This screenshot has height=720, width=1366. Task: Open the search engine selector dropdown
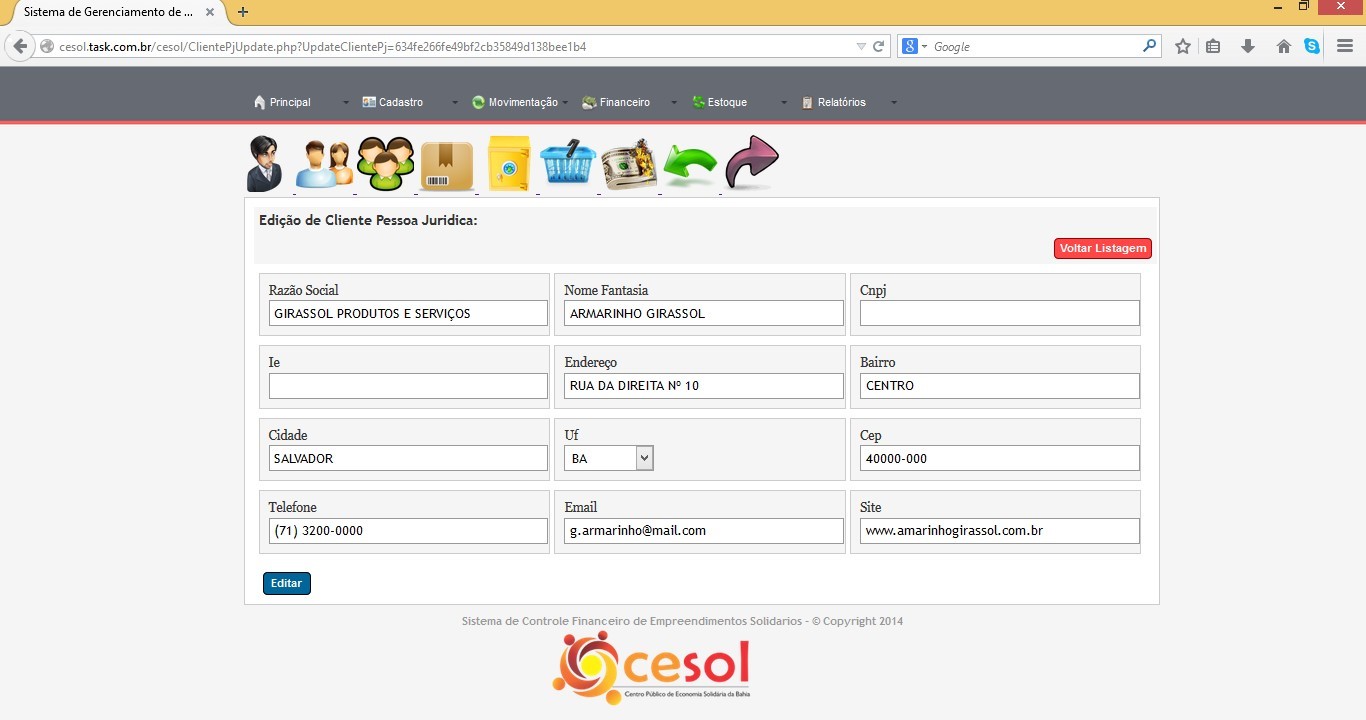[914, 47]
